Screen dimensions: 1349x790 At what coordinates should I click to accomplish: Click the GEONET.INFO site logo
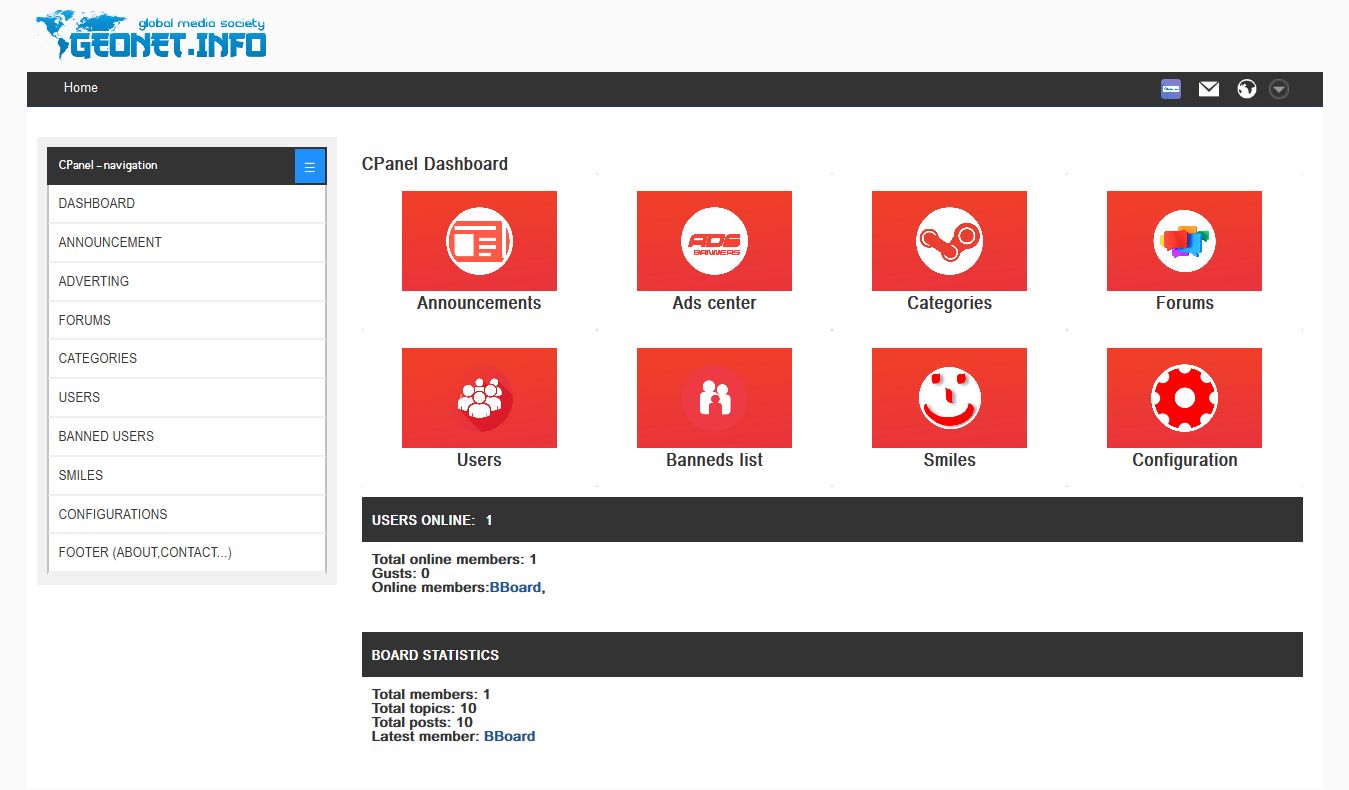tap(152, 37)
